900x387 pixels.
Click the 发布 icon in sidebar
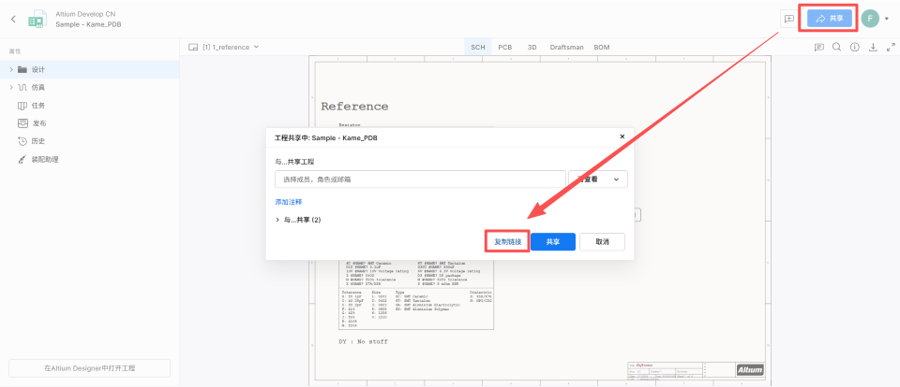[22, 123]
